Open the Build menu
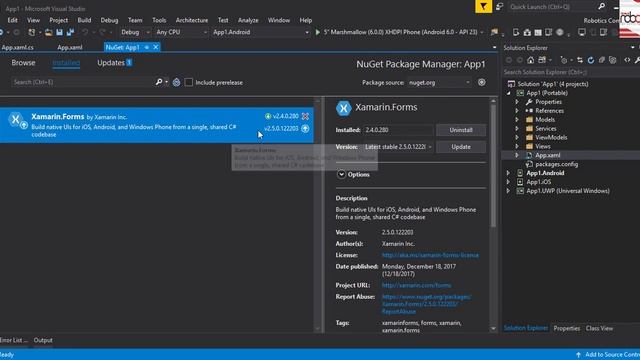This screenshot has height=360, width=640. point(84,20)
